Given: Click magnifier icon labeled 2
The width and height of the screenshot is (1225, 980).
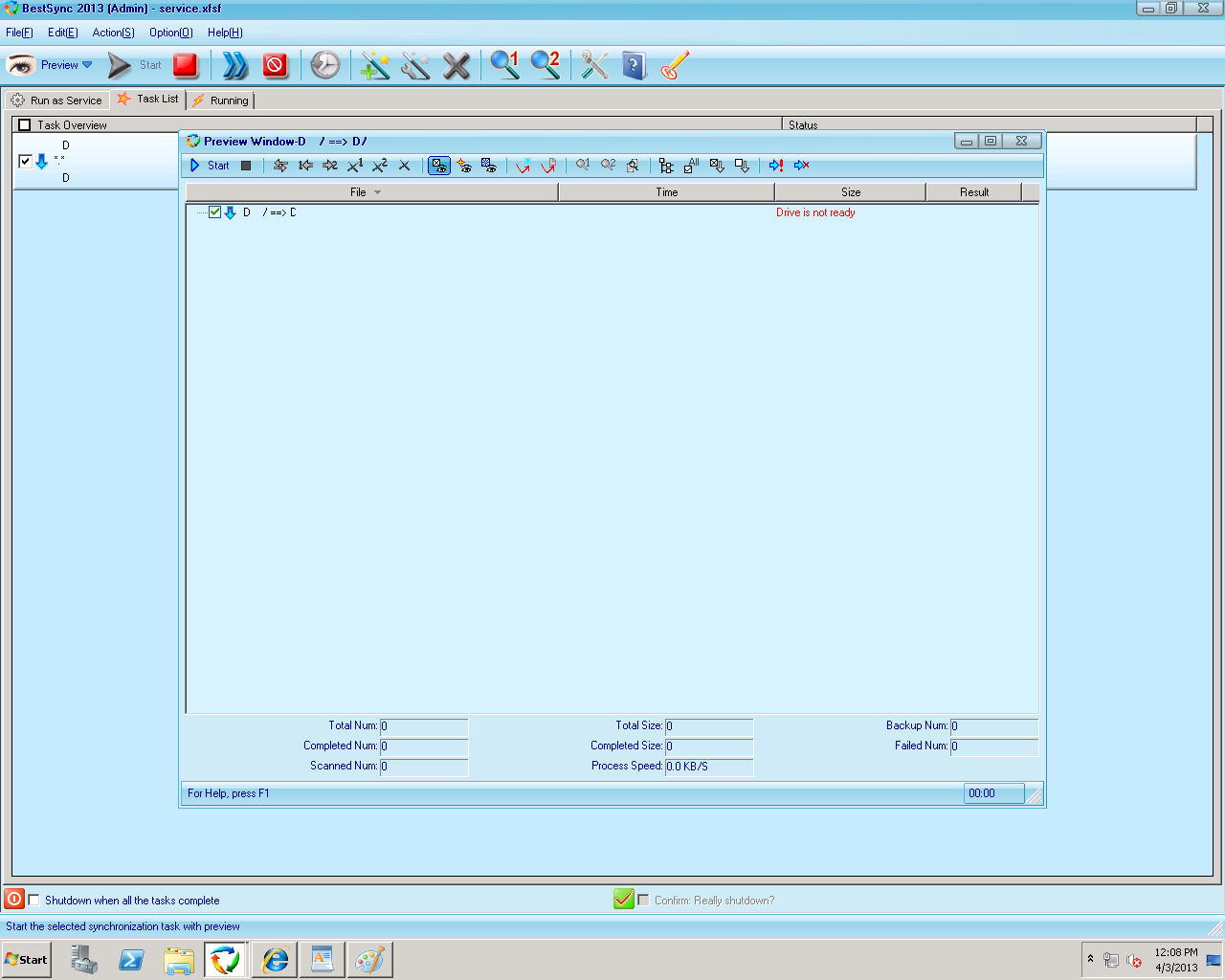Looking at the screenshot, I should click(x=546, y=65).
